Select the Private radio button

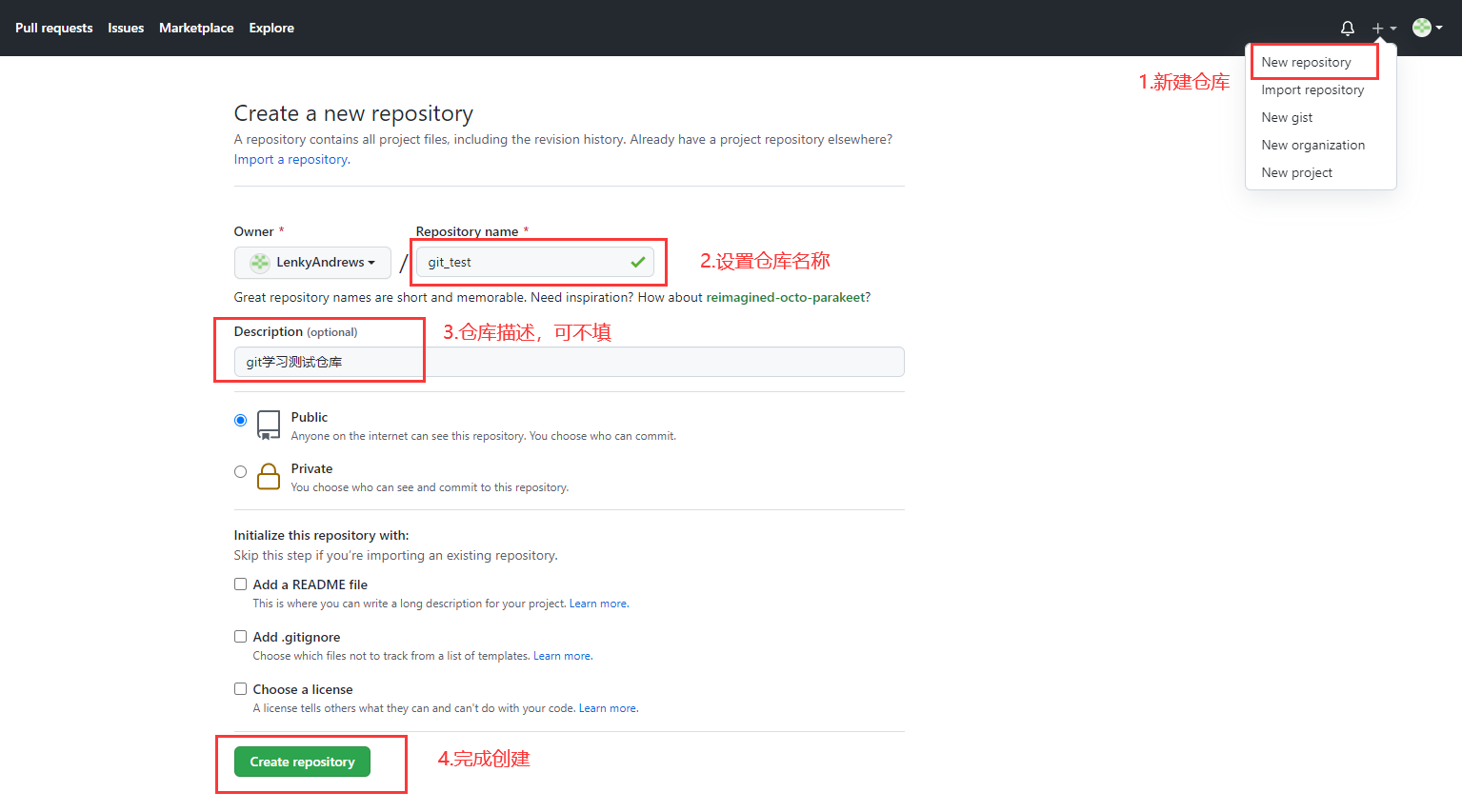[240, 471]
